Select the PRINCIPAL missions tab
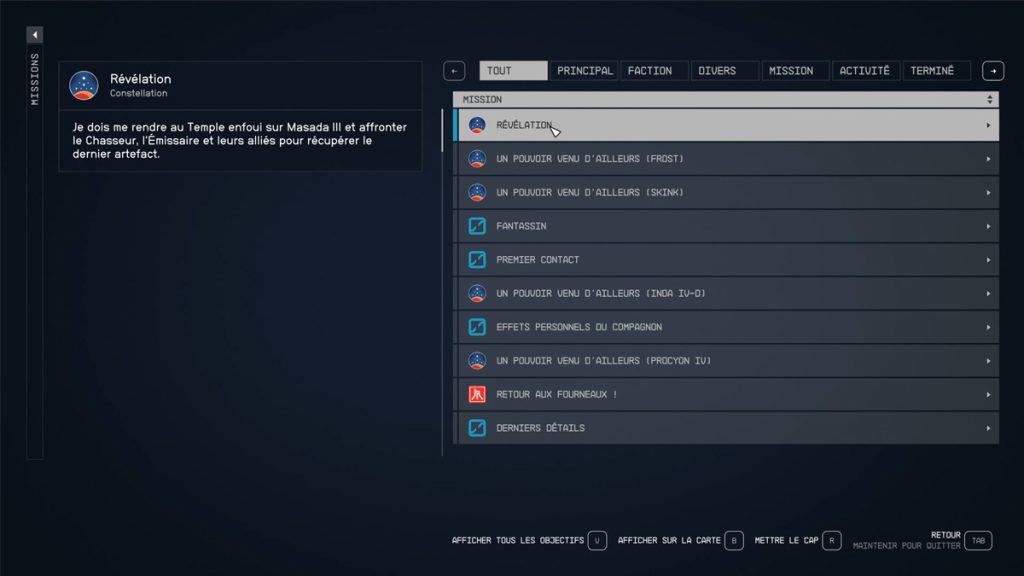 coord(584,70)
